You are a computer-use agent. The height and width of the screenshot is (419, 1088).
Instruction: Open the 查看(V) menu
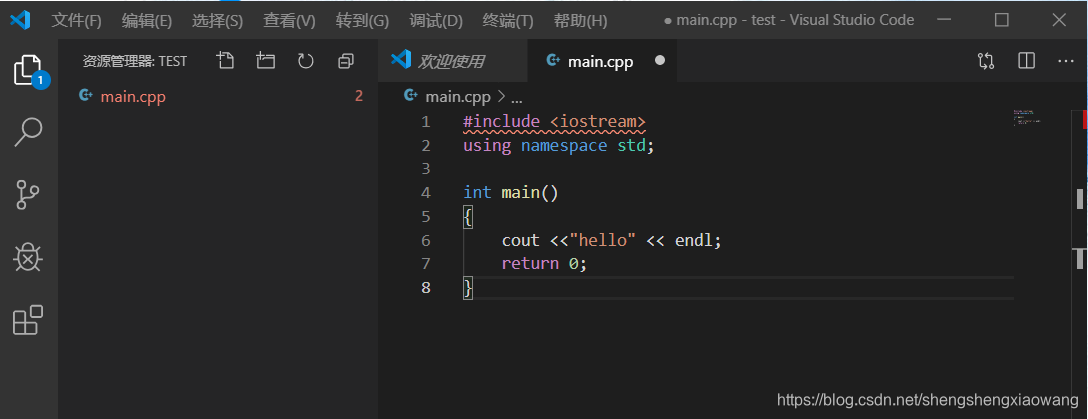click(289, 21)
